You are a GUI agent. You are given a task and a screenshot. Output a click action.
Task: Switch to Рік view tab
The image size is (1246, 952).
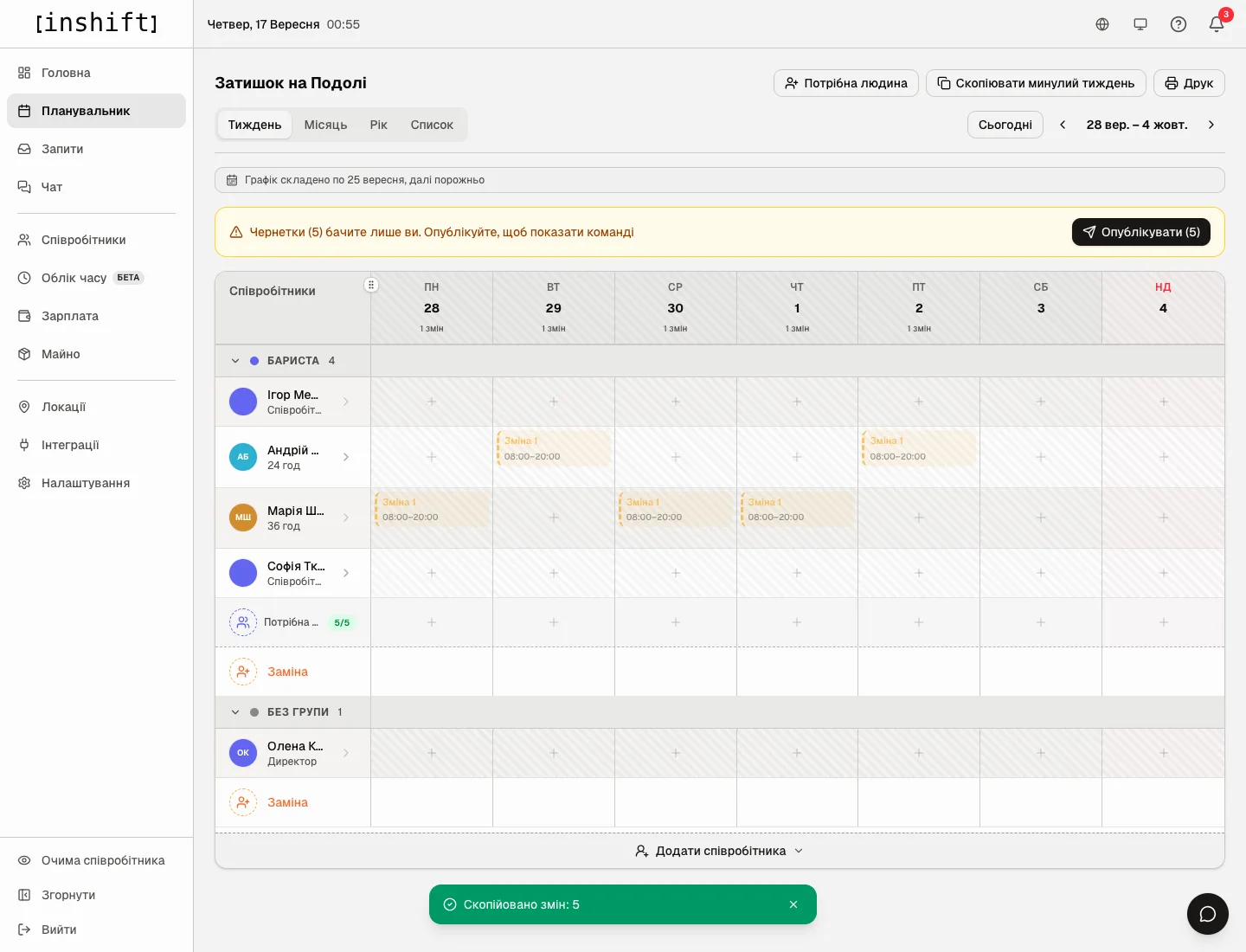[x=378, y=125]
